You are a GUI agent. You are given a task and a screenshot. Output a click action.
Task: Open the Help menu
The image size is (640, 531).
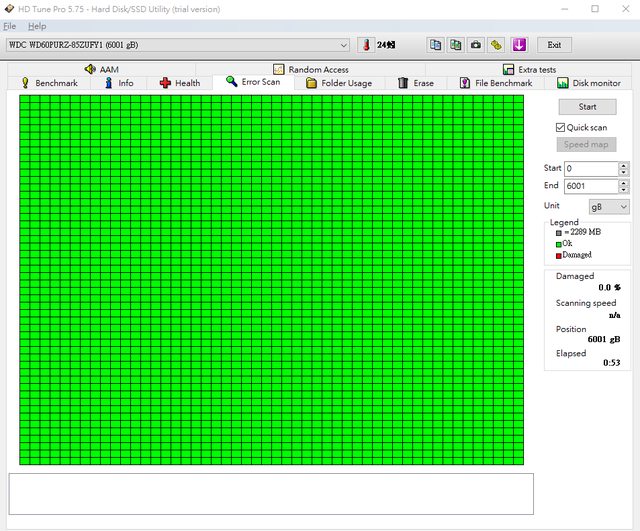tap(37, 26)
